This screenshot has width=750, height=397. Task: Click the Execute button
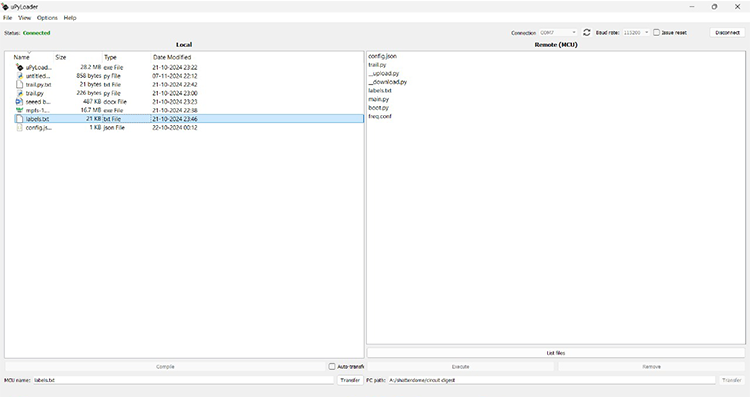tap(460, 367)
